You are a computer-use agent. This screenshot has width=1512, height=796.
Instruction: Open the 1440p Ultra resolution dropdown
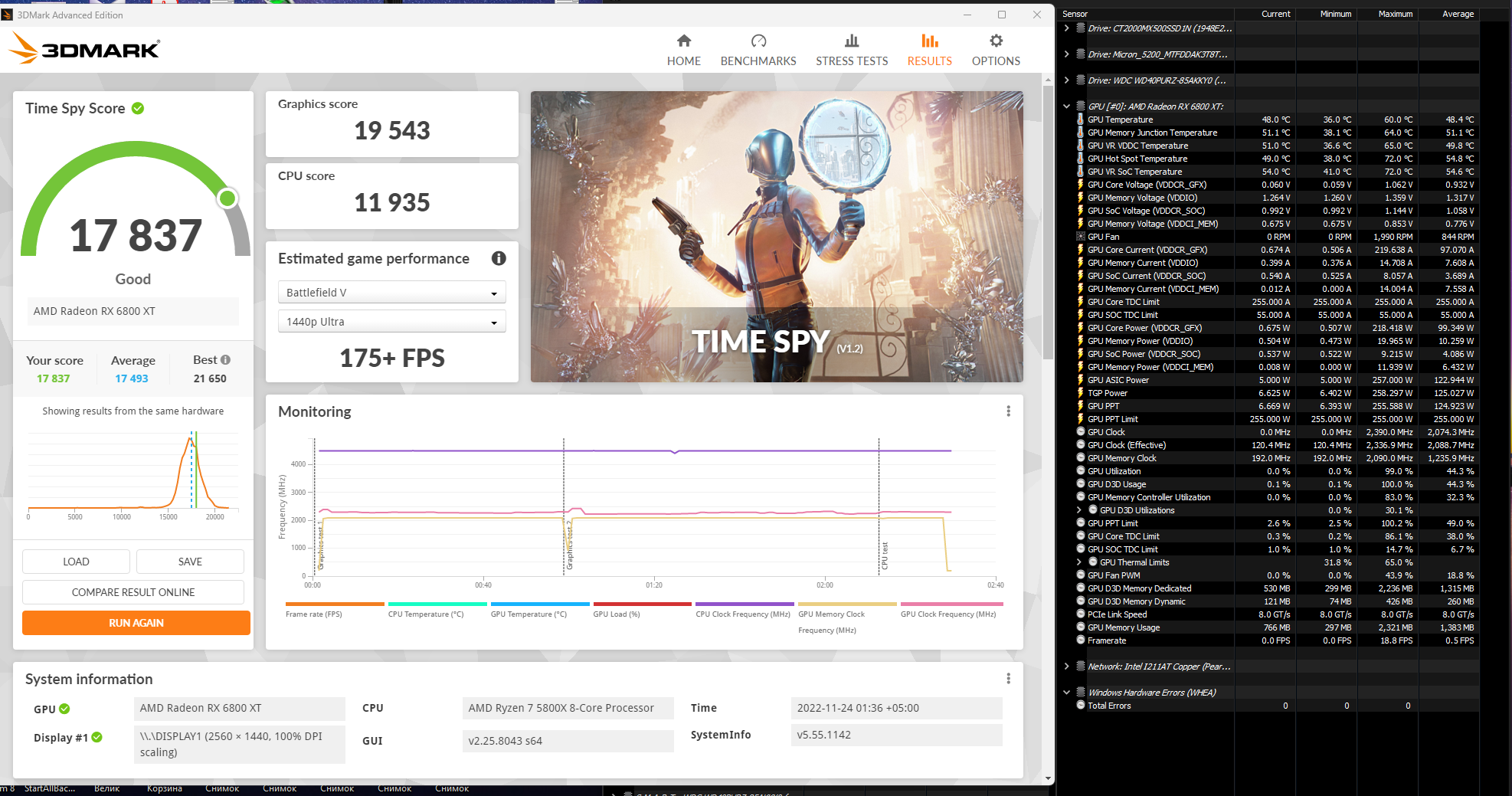pyautogui.click(x=391, y=322)
